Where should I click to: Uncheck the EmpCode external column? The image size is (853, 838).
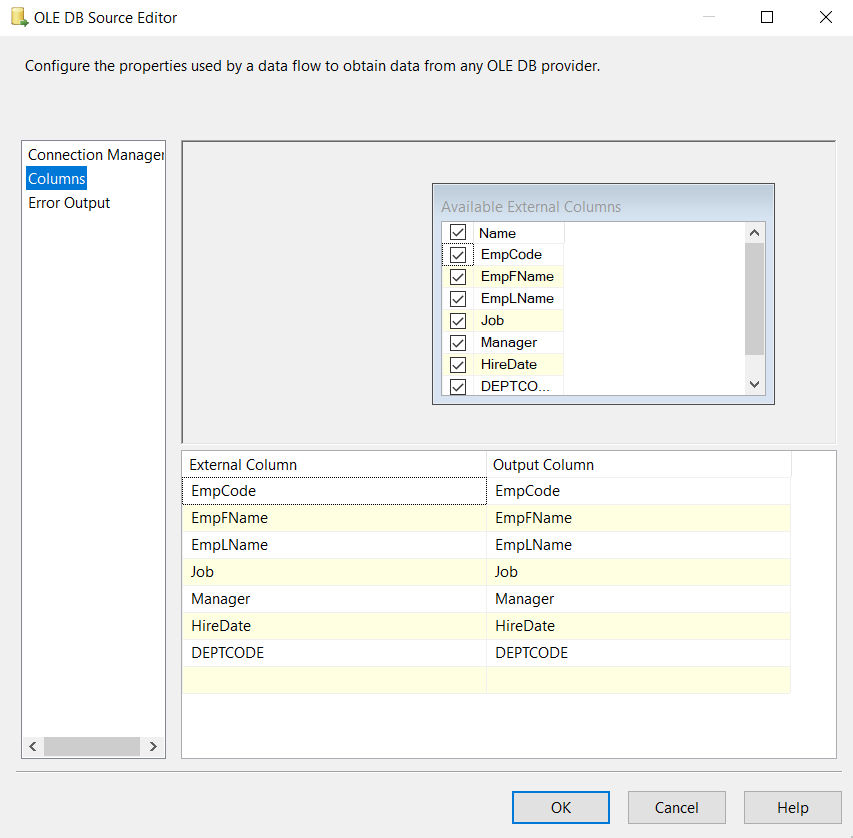[457, 254]
